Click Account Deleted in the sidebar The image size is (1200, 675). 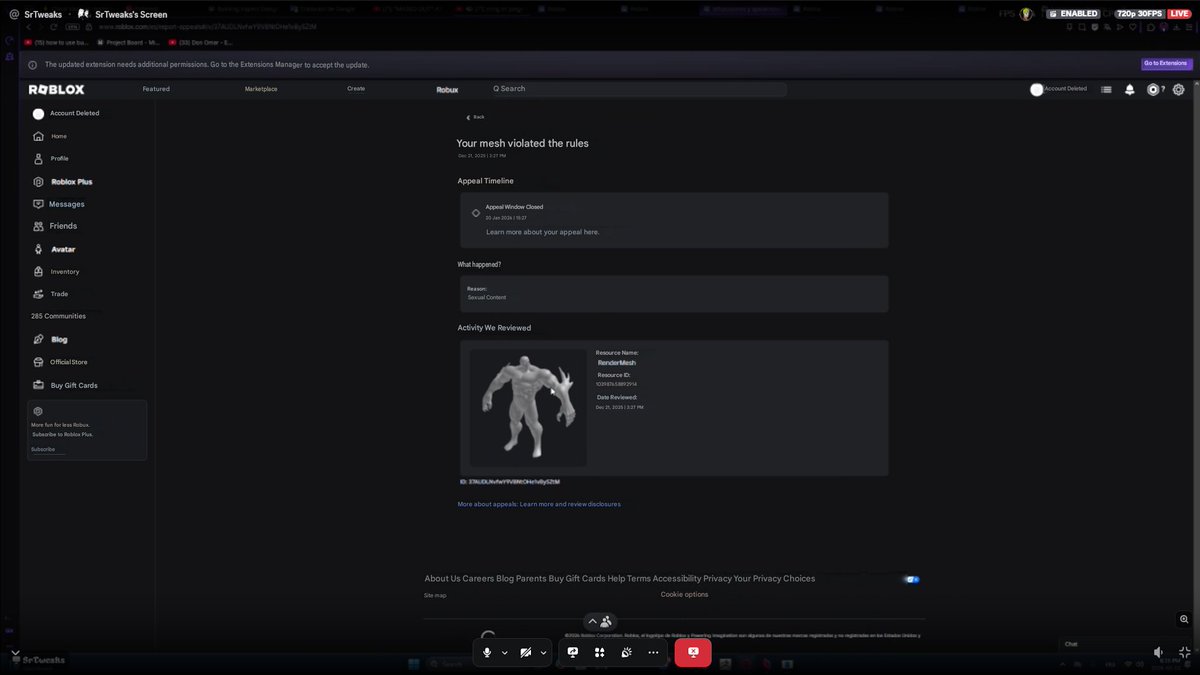[66, 113]
